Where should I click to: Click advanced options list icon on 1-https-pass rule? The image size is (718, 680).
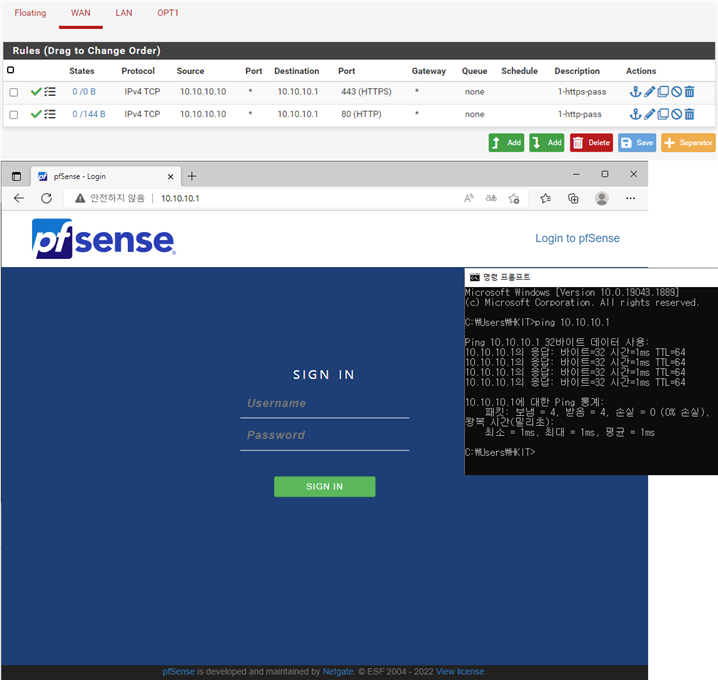[50, 92]
